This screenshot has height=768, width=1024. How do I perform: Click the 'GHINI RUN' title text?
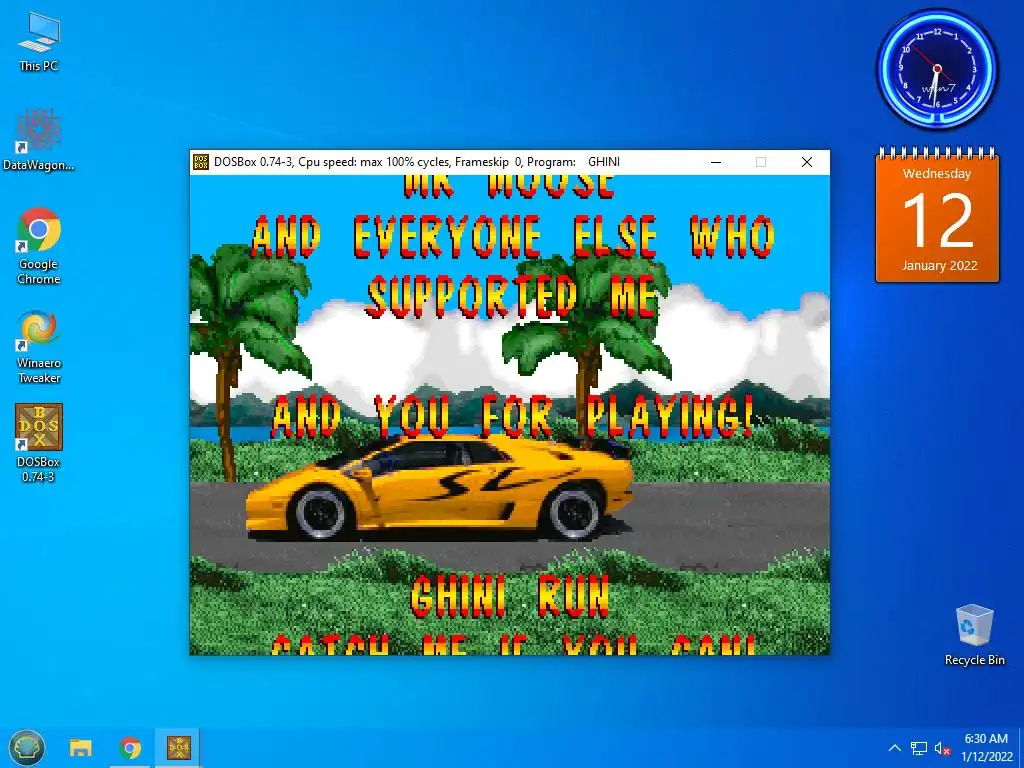(x=510, y=596)
